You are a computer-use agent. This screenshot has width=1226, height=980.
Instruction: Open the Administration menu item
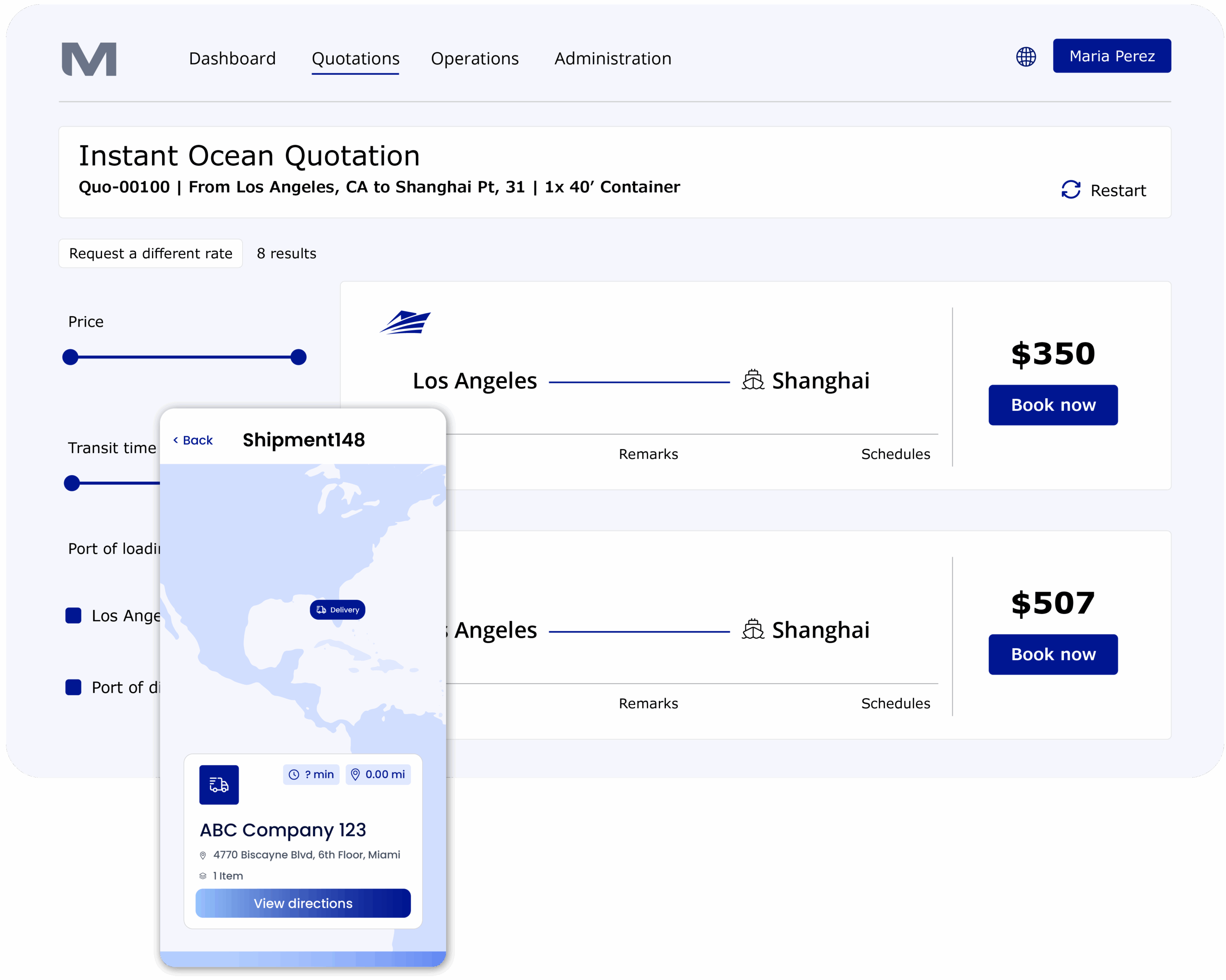[x=613, y=59]
